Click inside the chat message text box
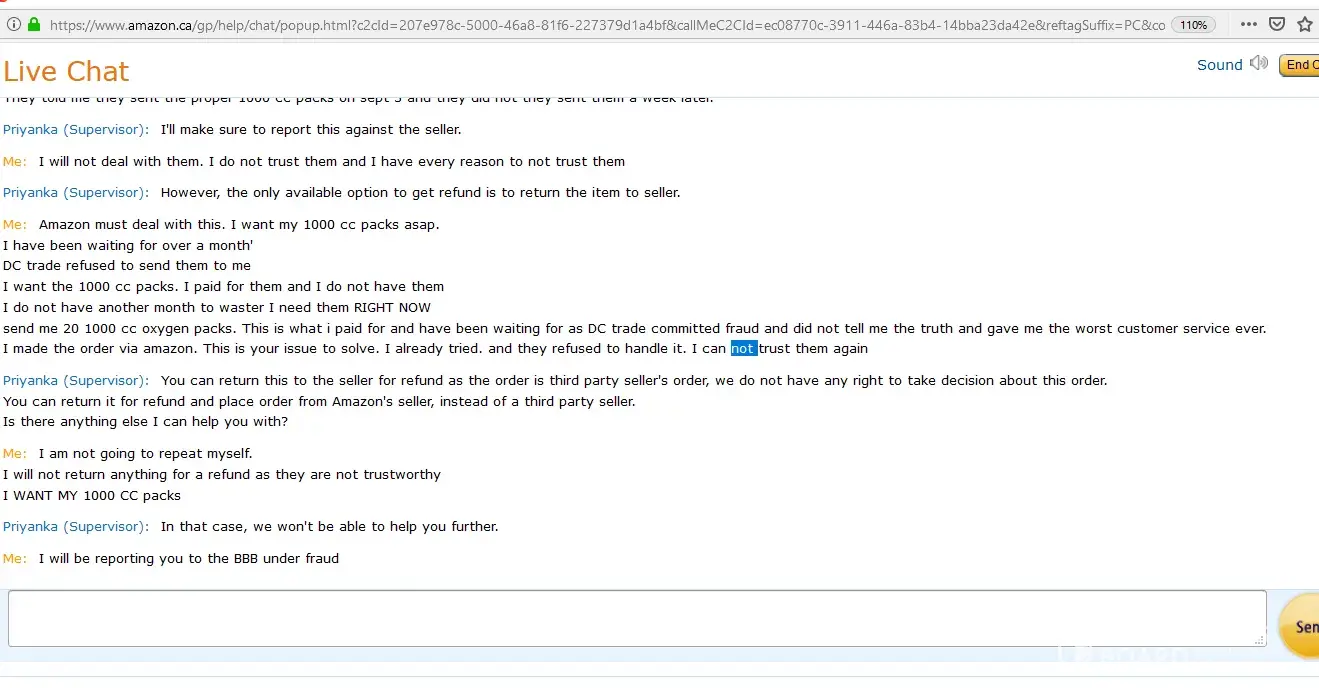The width and height of the screenshot is (1319, 688). tap(636, 618)
